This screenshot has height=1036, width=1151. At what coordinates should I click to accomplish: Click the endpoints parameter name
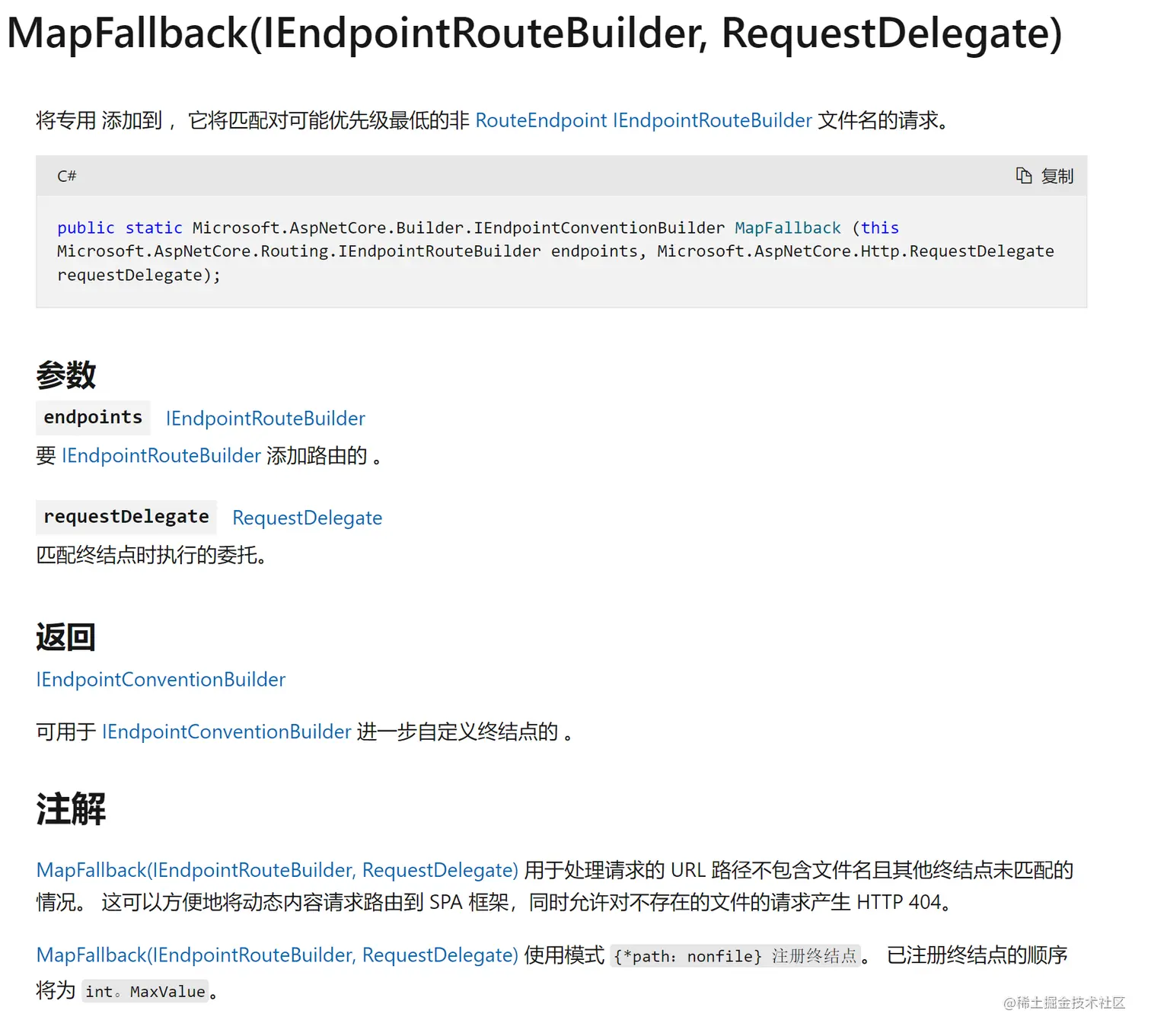[x=93, y=417]
